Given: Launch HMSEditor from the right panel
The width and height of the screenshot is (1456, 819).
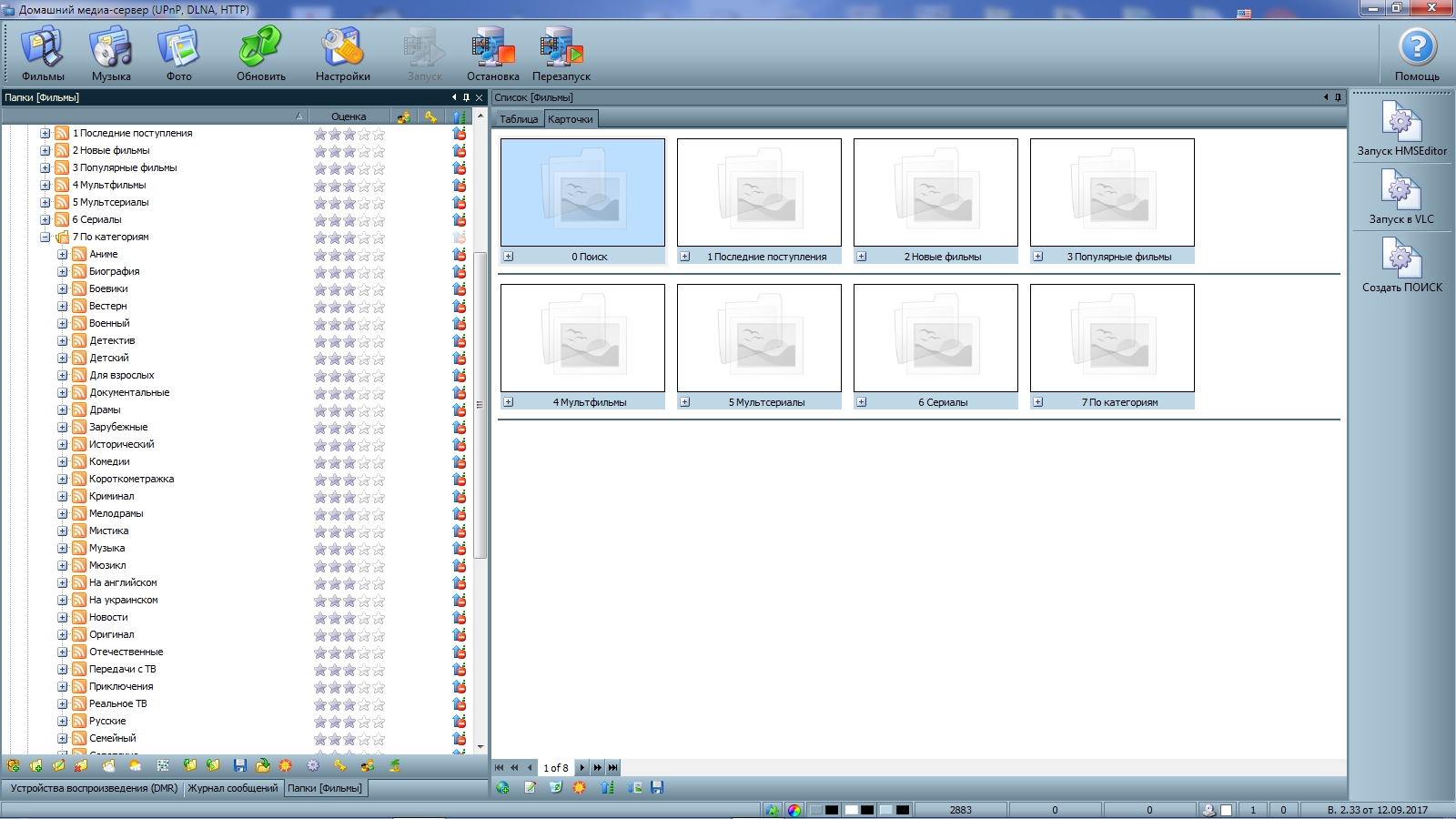Looking at the screenshot, I should click(1401, 128).
